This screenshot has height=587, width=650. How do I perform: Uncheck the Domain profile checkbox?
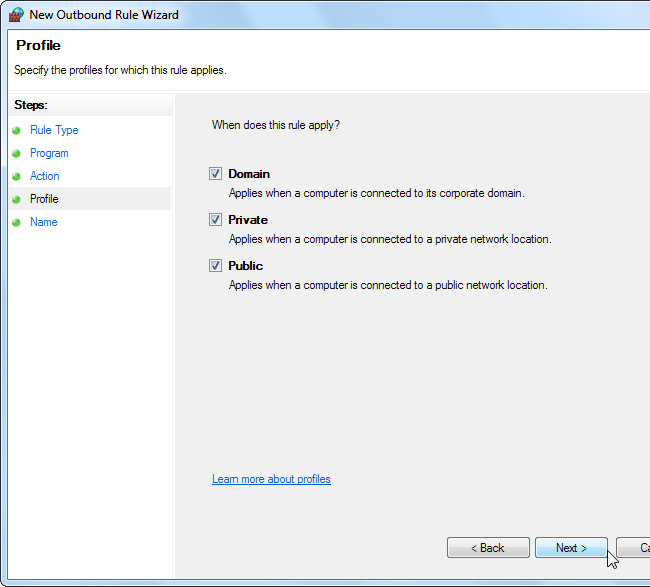(x=215, y=173)
